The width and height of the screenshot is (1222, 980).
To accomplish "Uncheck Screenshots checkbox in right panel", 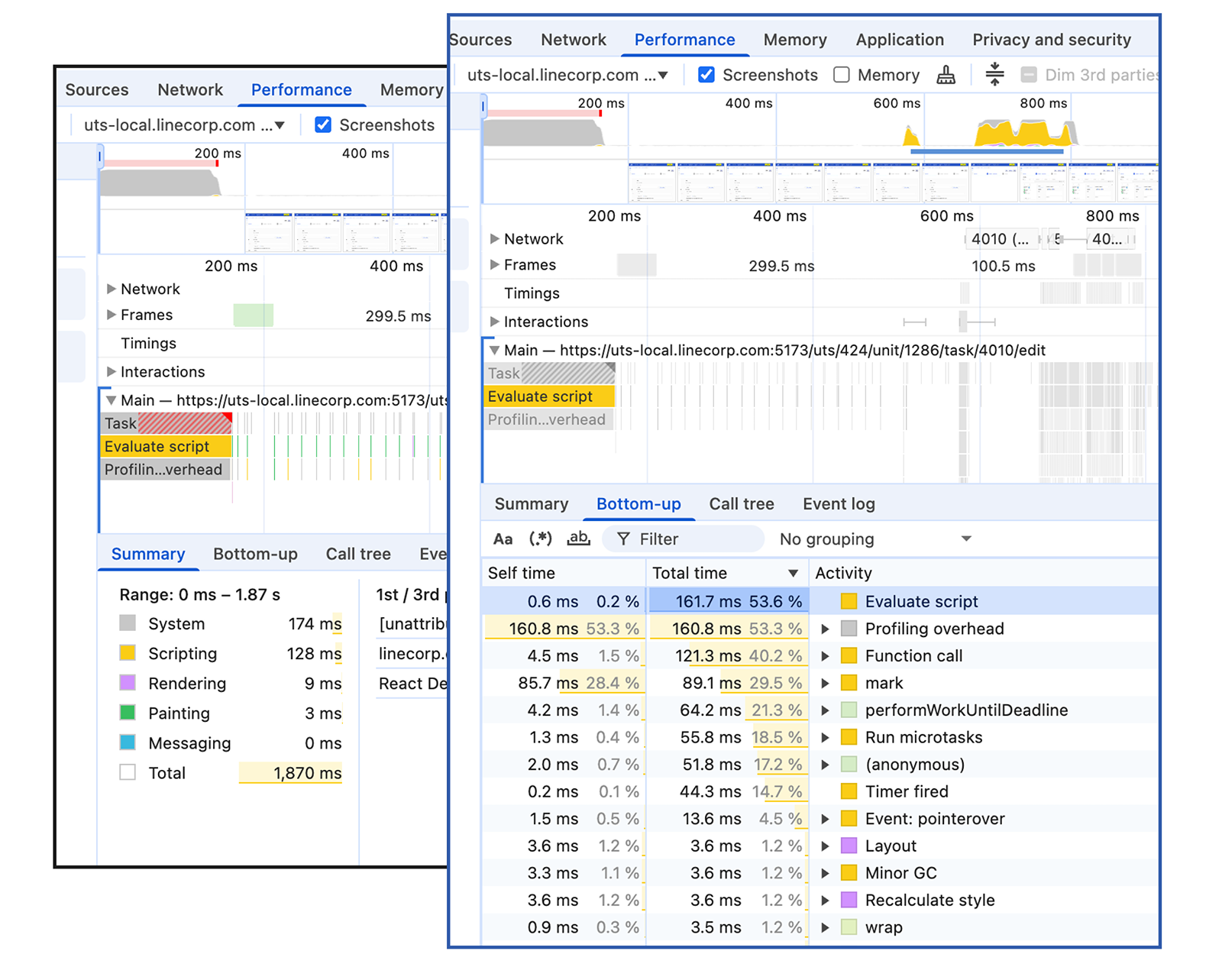I will [x=706, y=75].
